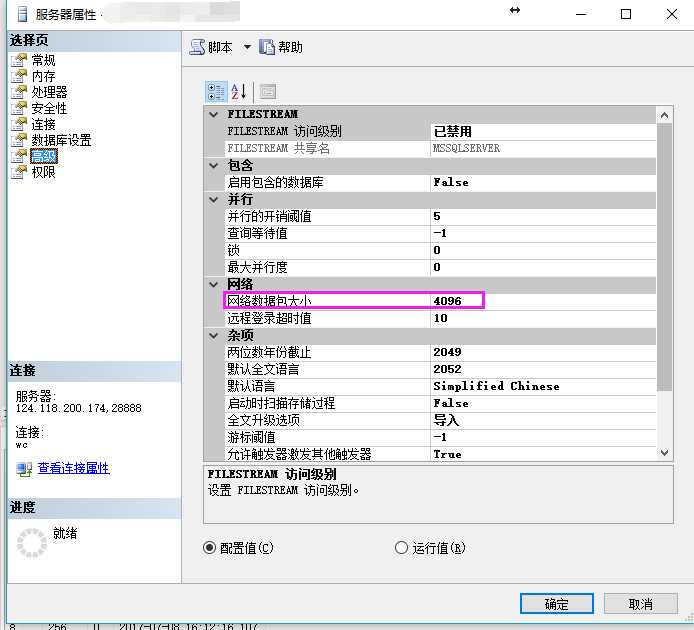The image size is (694, 630).
Task: Open 查看连接属性 link
Action: [x=73, y=468]
